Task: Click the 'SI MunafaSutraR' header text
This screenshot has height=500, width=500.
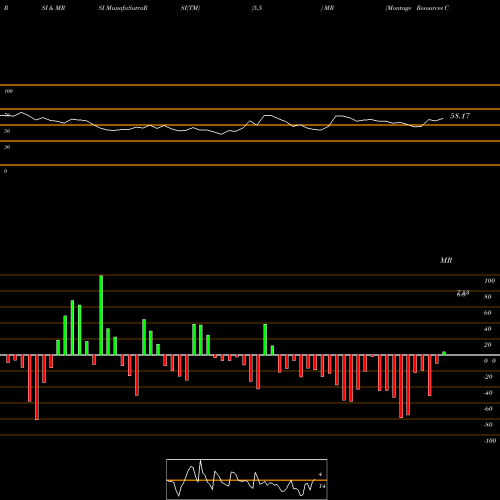Action: [123, 8]
